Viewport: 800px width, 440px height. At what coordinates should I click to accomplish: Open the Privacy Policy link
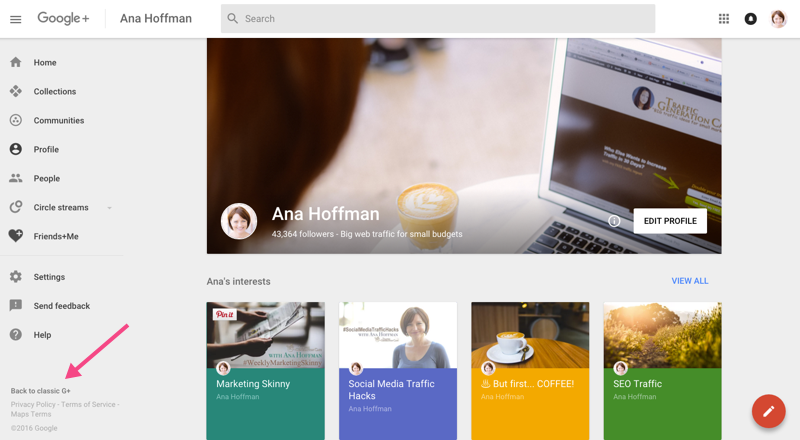pos(33,404)
